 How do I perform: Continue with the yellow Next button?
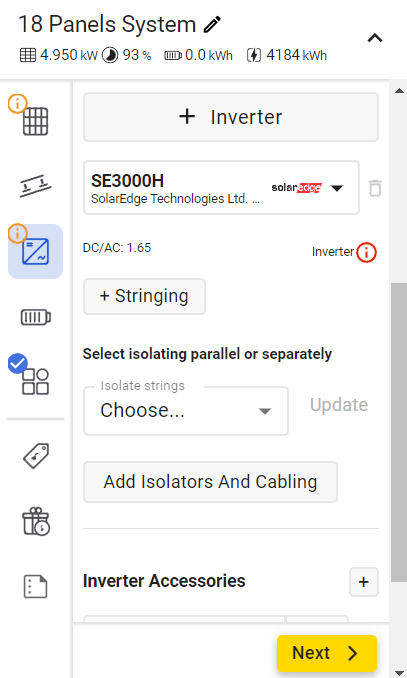click(327, 653)
